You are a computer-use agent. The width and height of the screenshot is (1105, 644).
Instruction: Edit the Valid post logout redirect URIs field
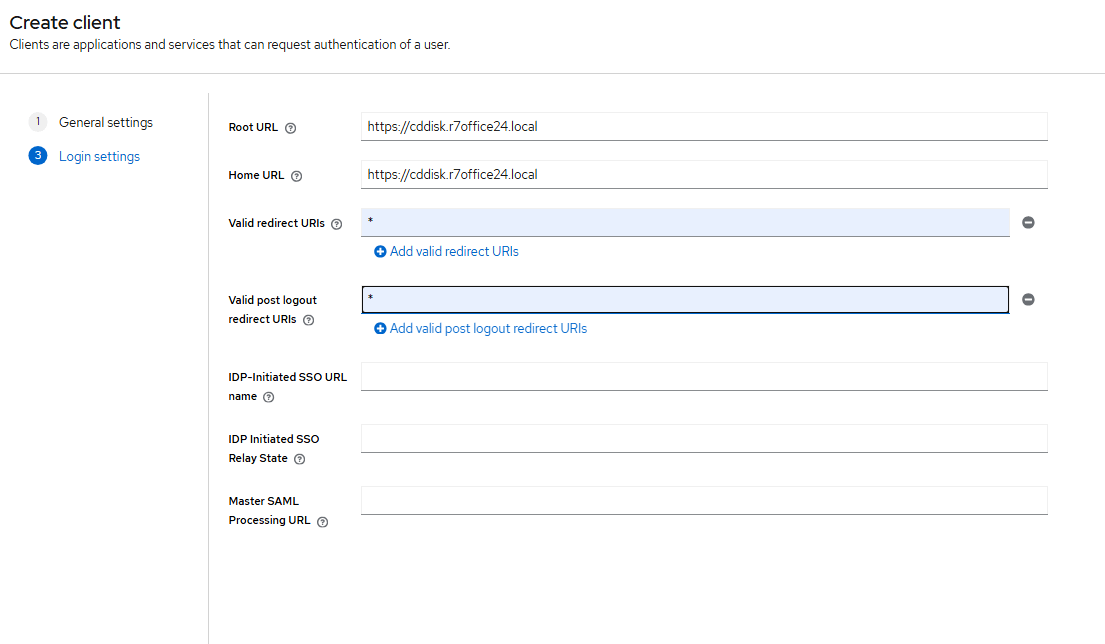coord(685,300)
